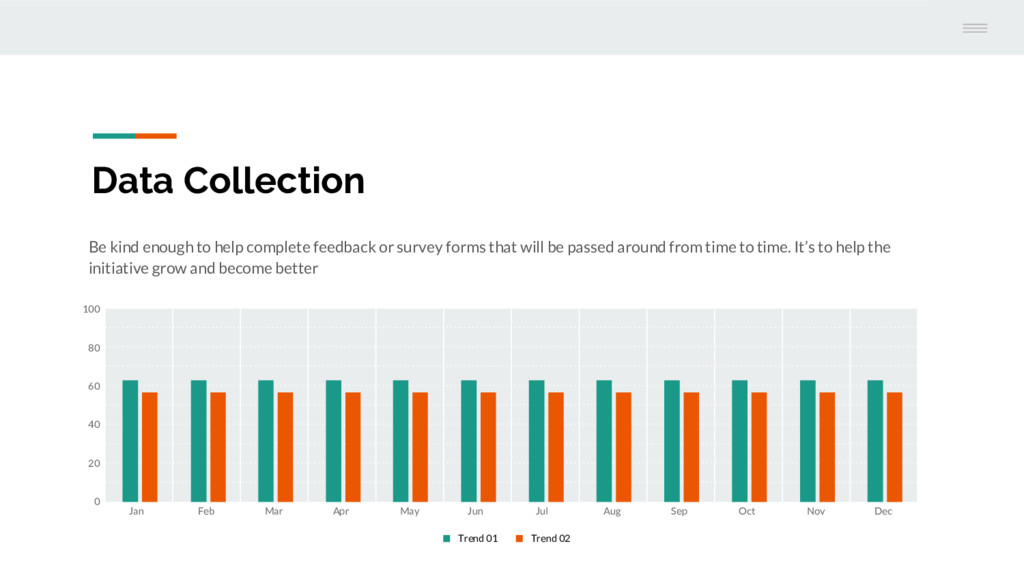Screen dimensions: 1024x576
Task: Select the orange Dec bar
Action: click(894, 447)
